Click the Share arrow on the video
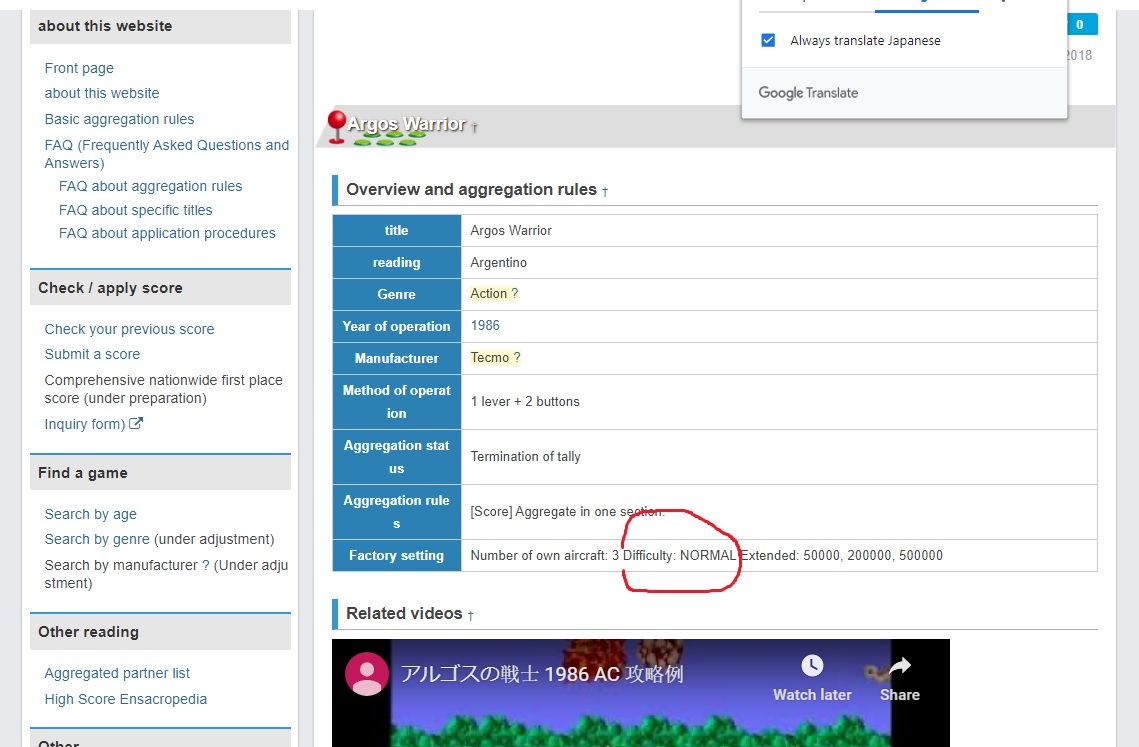 [899, 667]
